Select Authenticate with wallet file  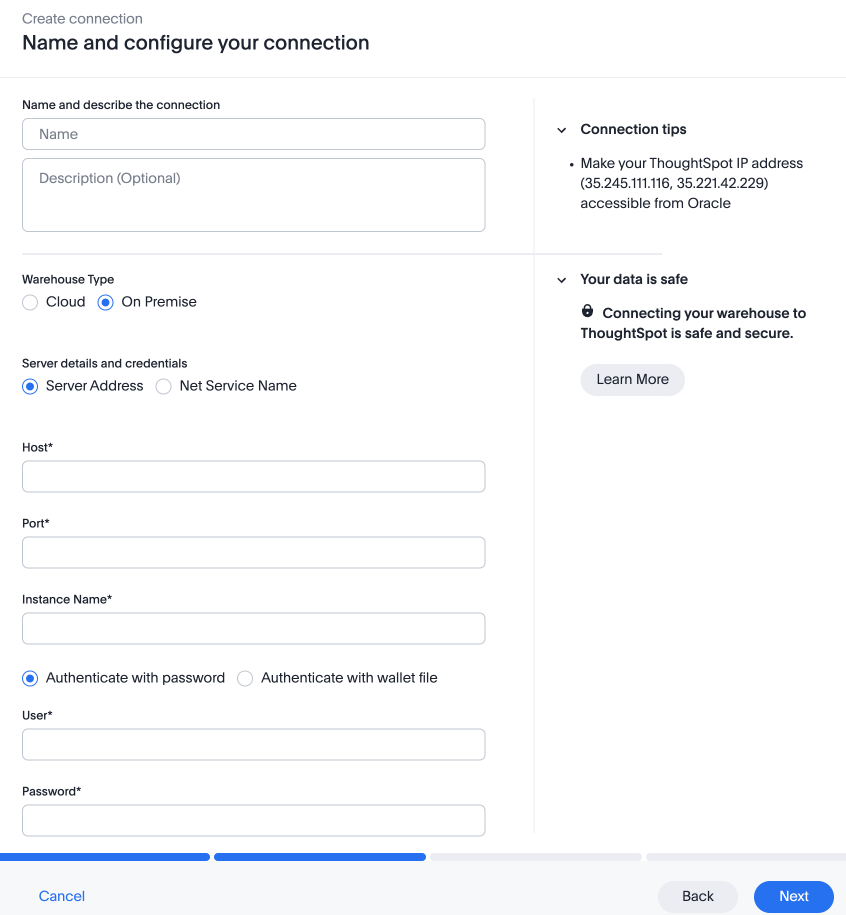245,678
